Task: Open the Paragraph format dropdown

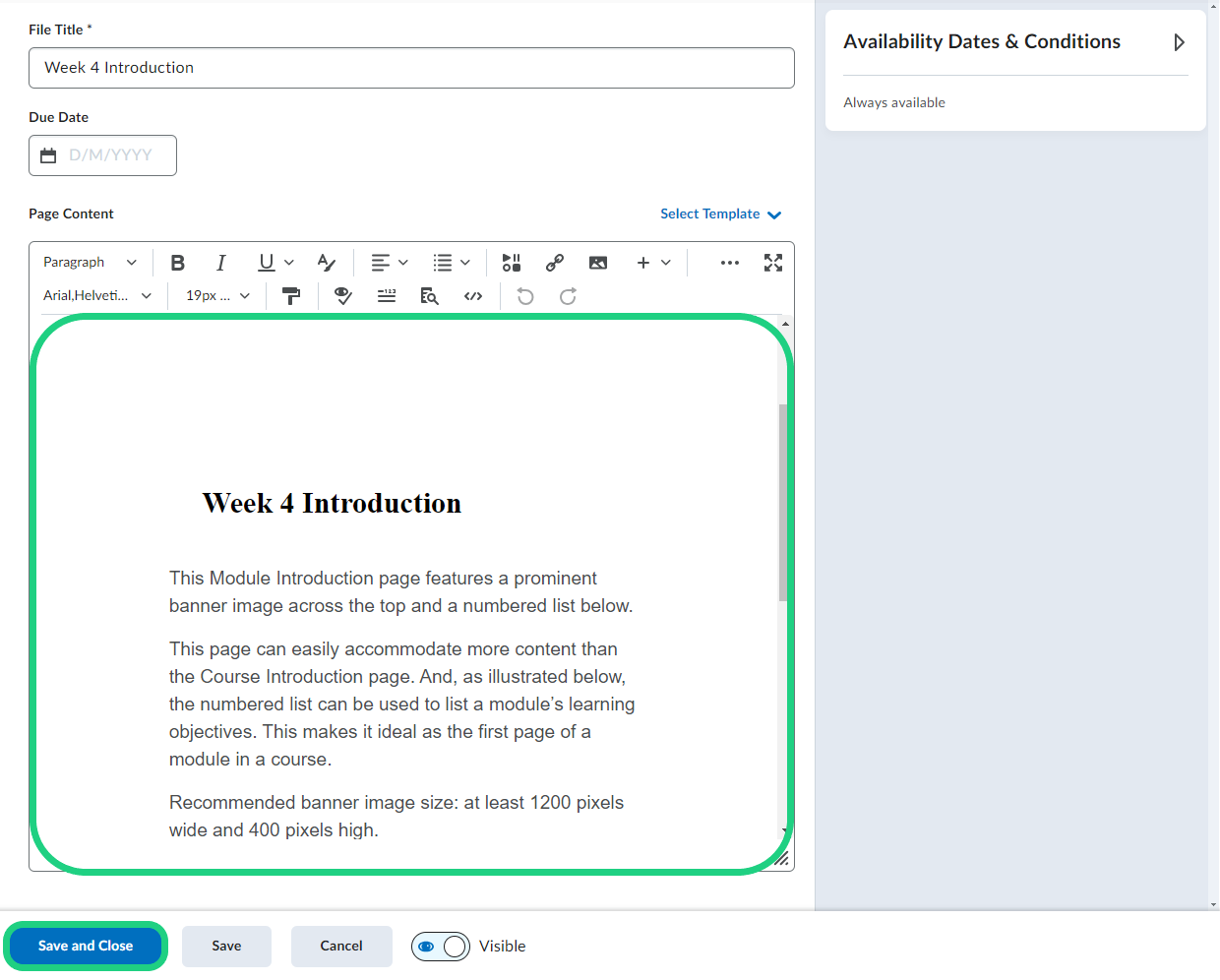Action: 90,263
